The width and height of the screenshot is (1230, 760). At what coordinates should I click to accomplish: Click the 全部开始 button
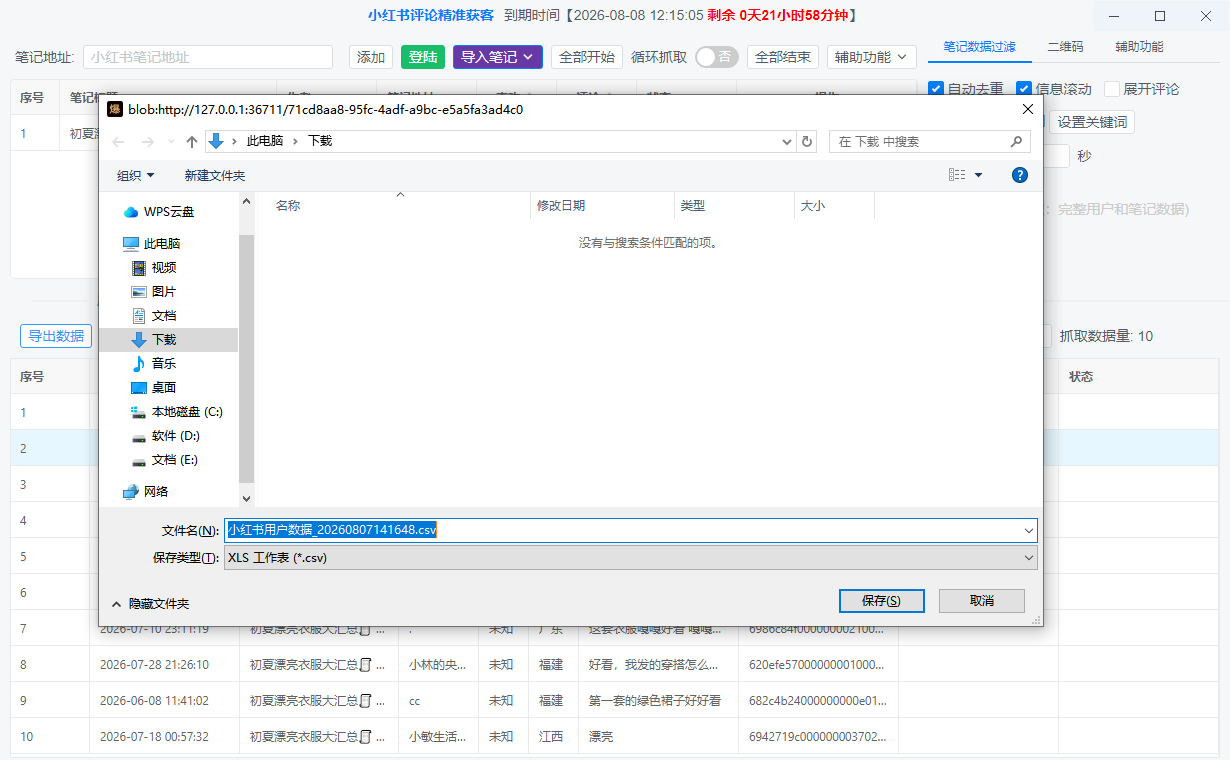tap(587, 57)
